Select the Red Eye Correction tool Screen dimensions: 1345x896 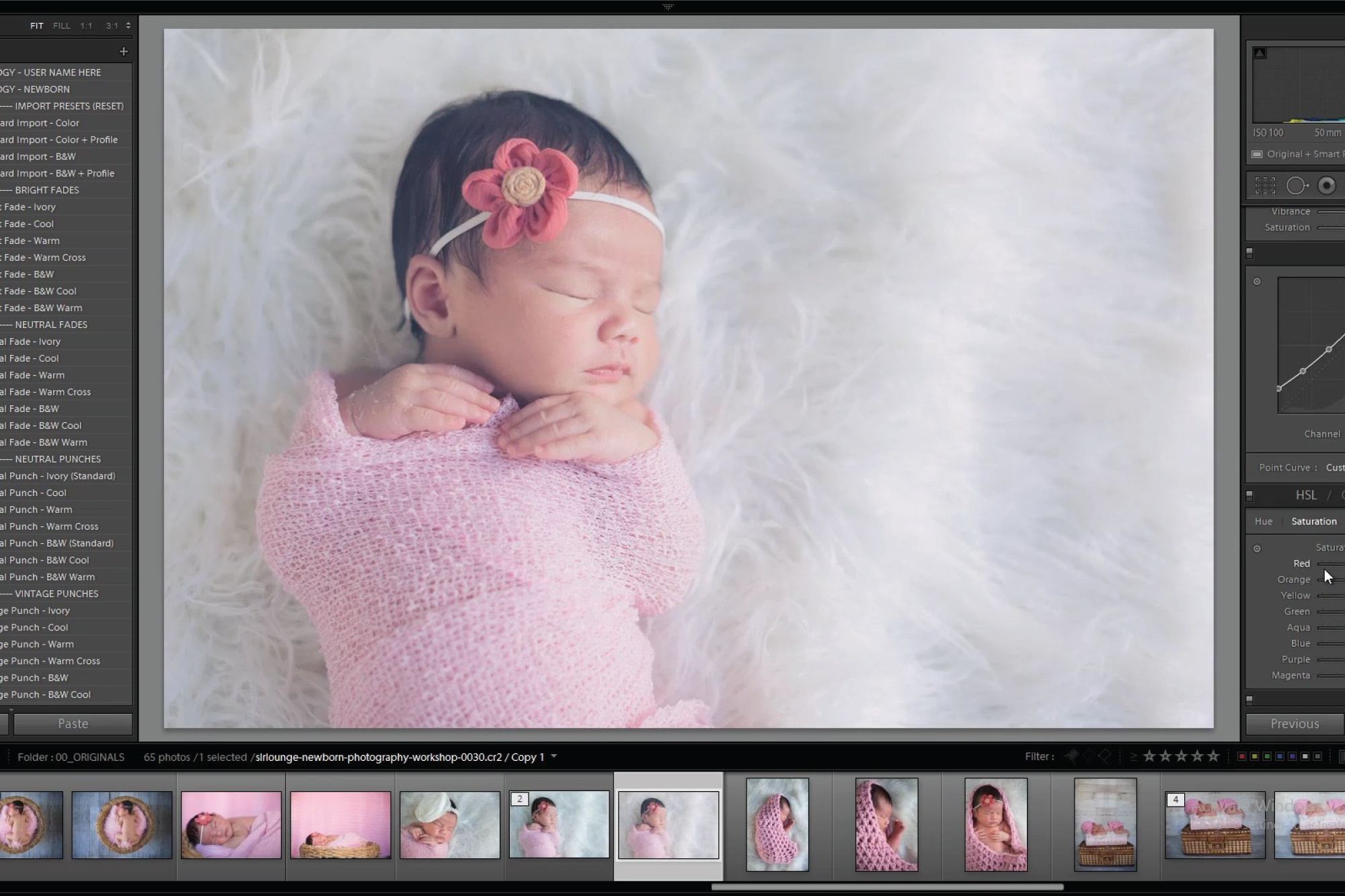tap(1327, 186)
